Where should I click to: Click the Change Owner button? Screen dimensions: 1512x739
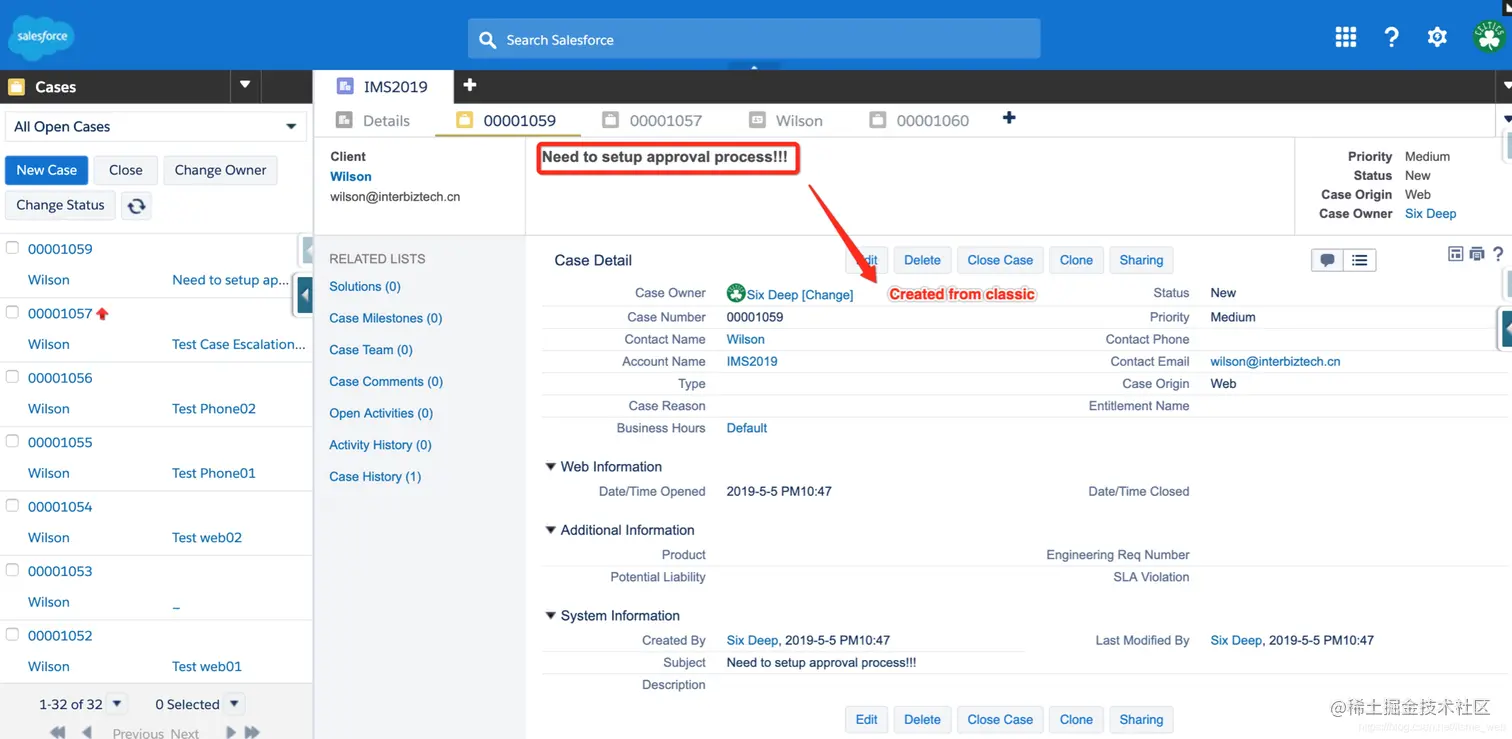(x=220, y=170)
